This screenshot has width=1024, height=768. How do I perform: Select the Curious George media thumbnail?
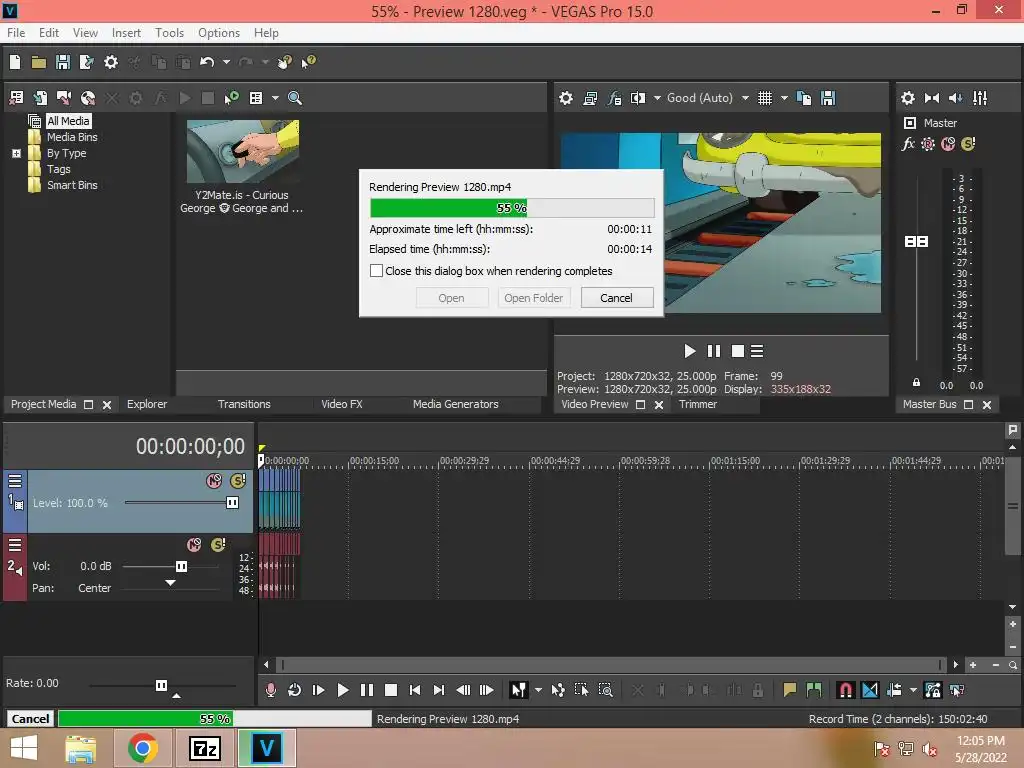[243, 152]
